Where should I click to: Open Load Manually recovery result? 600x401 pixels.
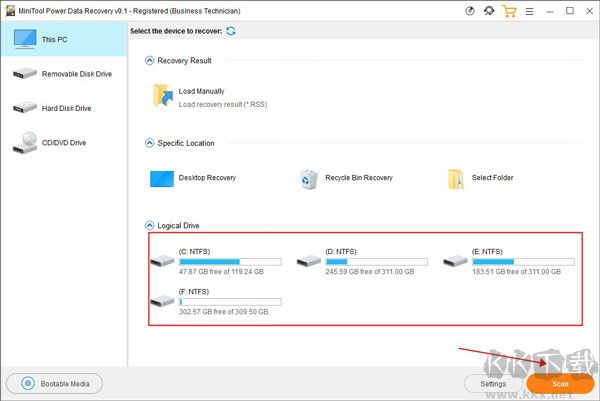[201, 91]
